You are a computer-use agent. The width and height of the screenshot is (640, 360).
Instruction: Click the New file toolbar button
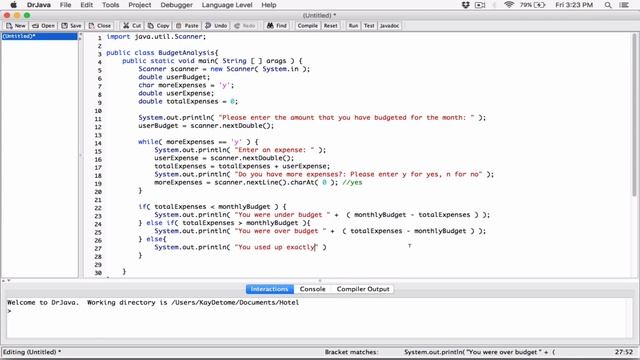(x=16, y=26)
